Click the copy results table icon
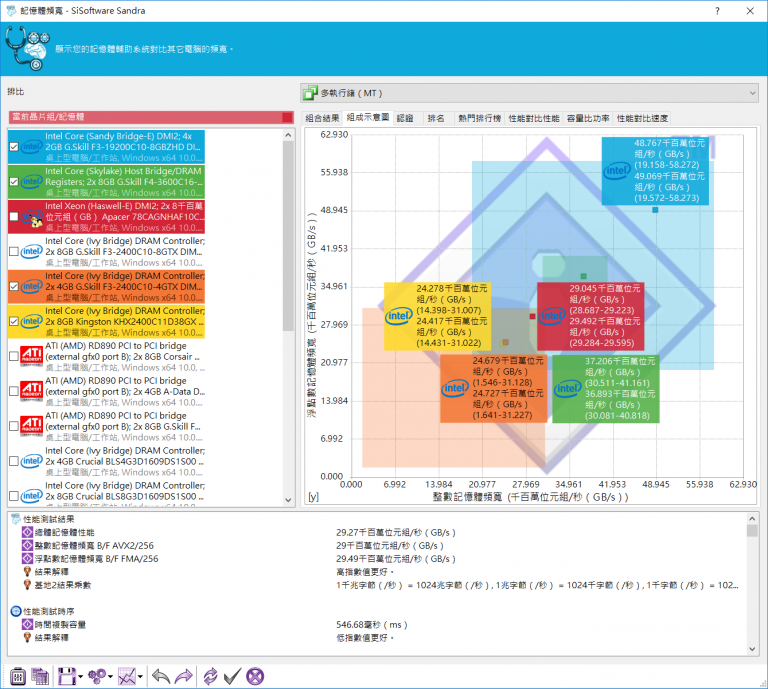This screenshot has height=689, width=768. pyautogui.click(x=40, y=677)
